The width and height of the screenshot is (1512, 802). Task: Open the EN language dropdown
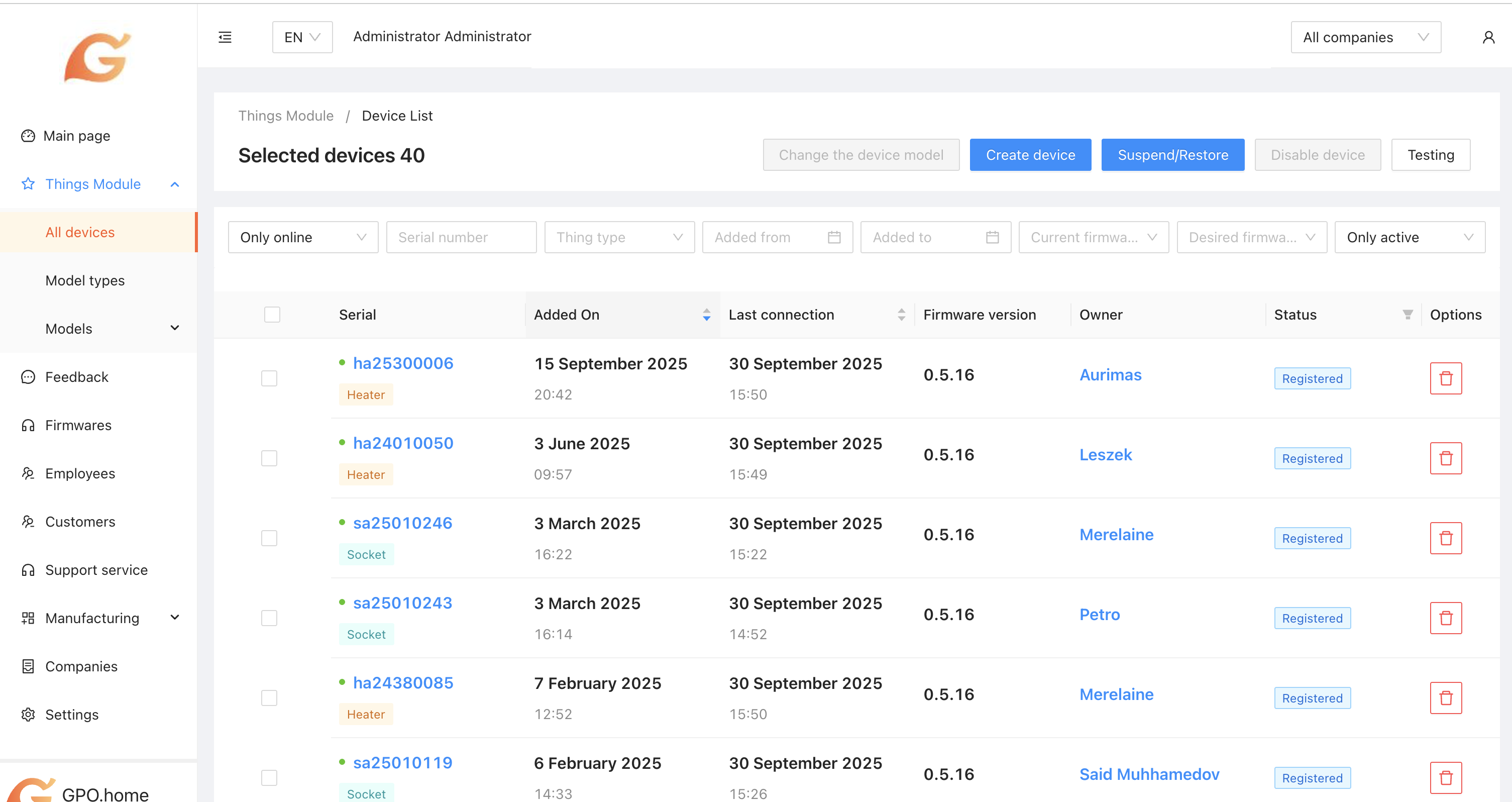pyautogui.click(x=302, y=38)
